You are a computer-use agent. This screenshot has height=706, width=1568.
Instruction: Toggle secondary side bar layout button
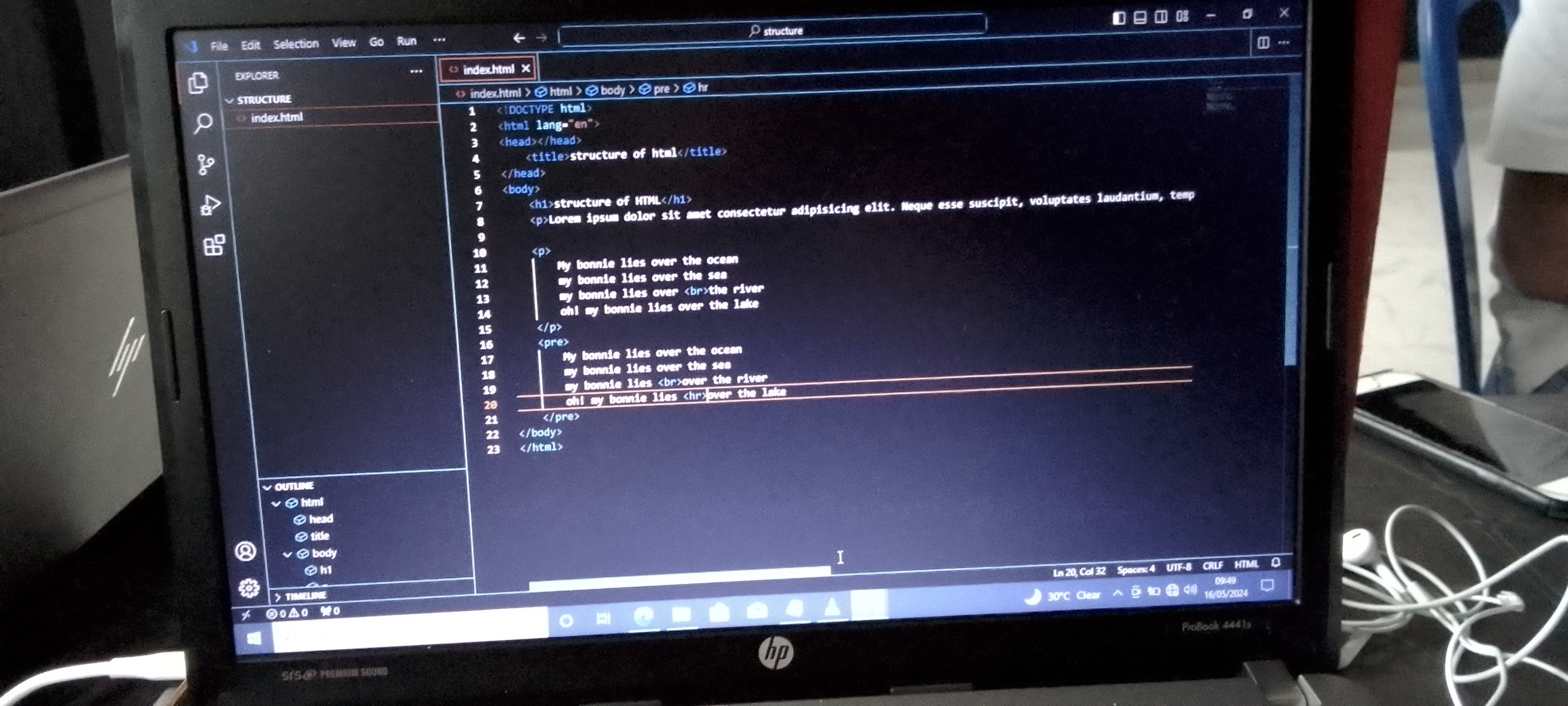1160,17
